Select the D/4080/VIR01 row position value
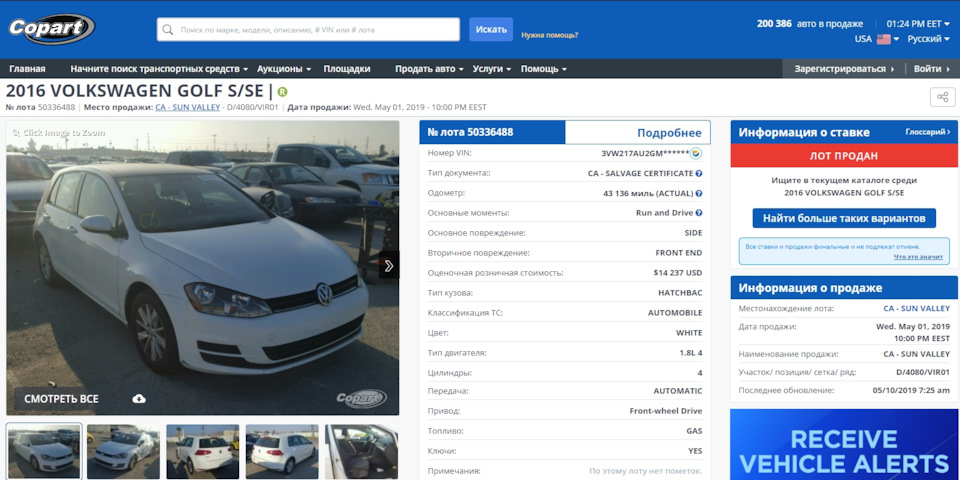The image size is (960, 480). click(x=923, y=372)
